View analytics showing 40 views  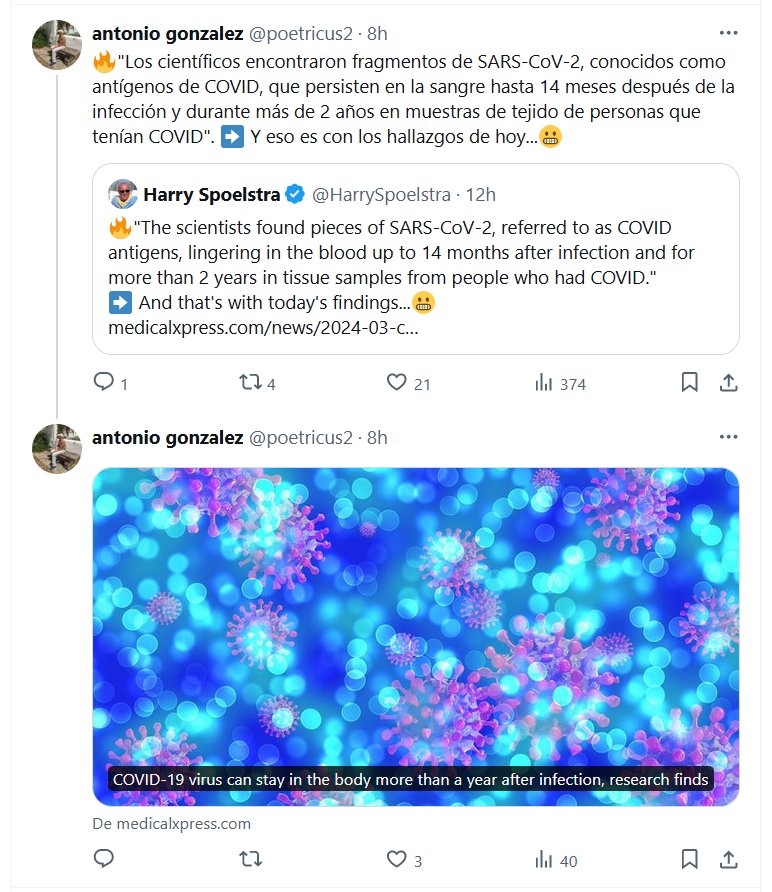coord(545,859)
